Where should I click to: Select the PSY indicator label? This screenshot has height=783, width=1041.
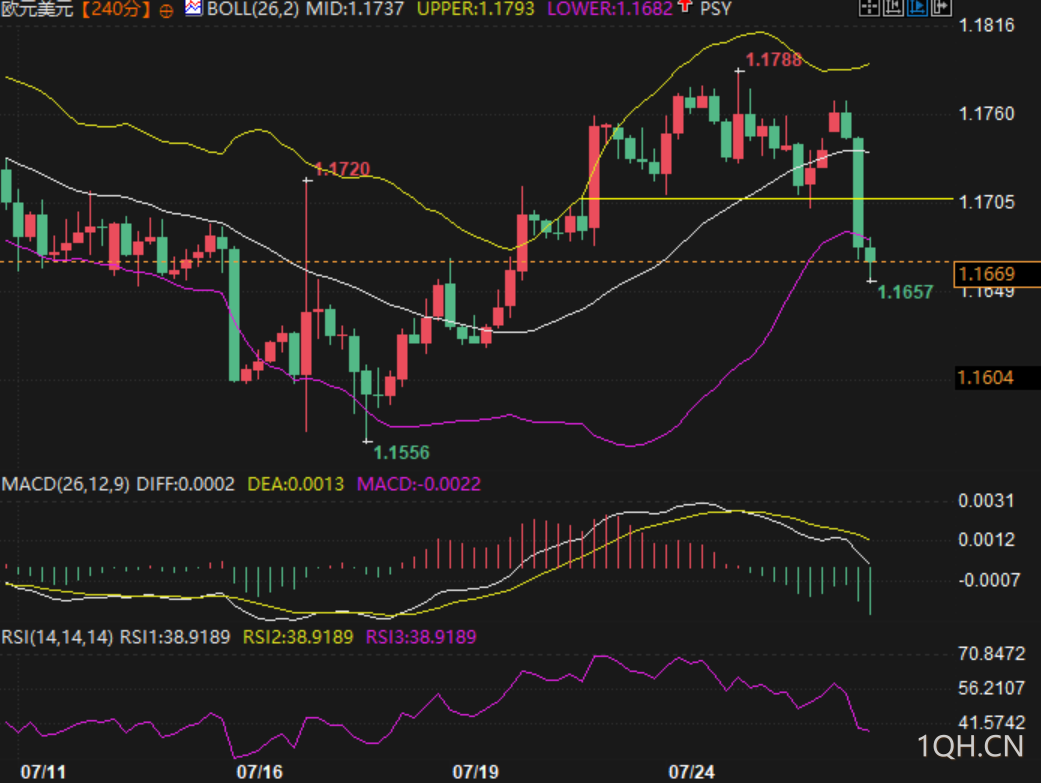point(716,9)
